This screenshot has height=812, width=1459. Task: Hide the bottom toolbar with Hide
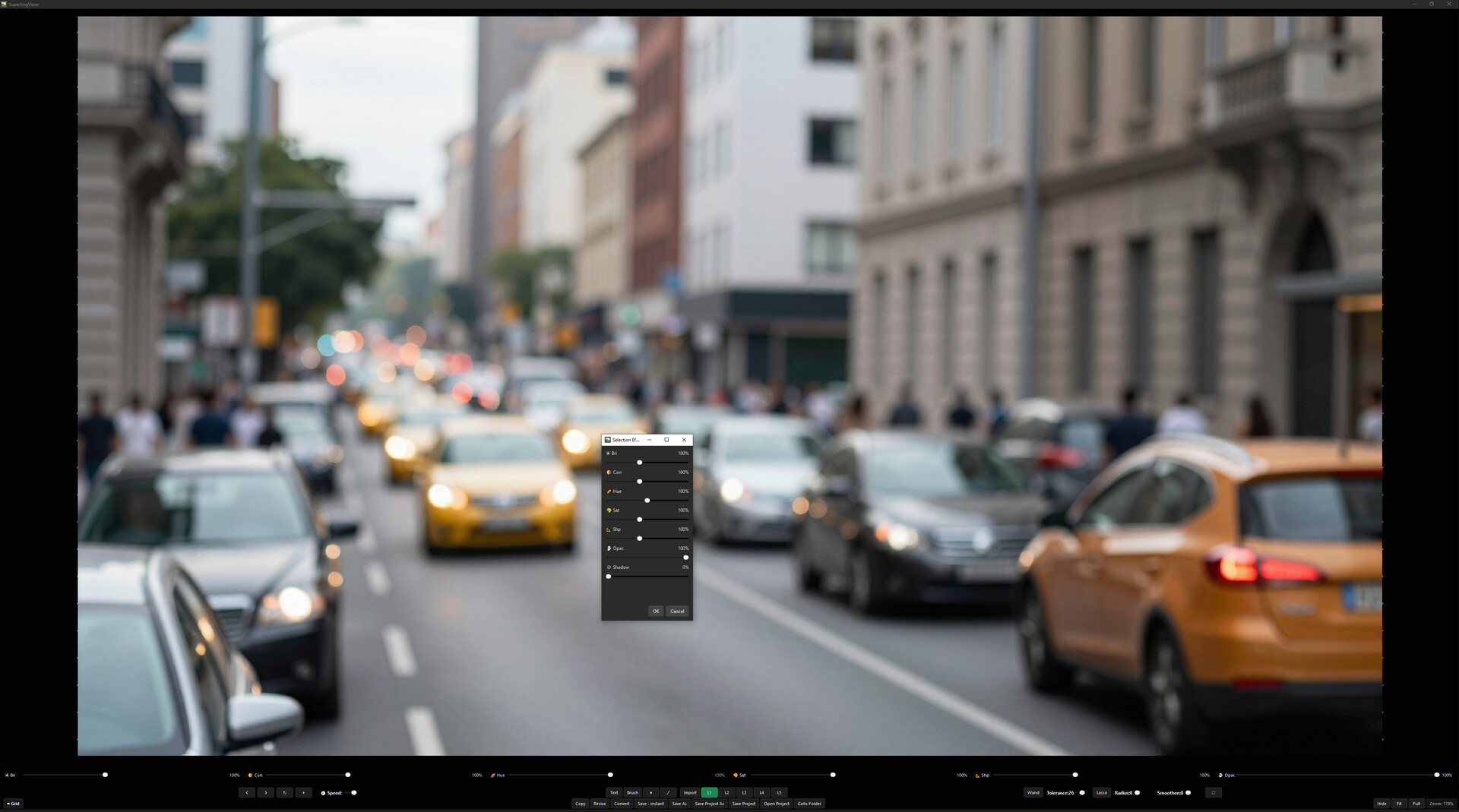[x=1381, y=803]
